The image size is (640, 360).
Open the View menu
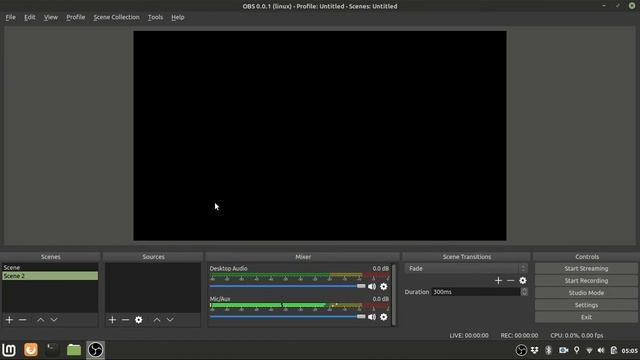coord(51,17)
